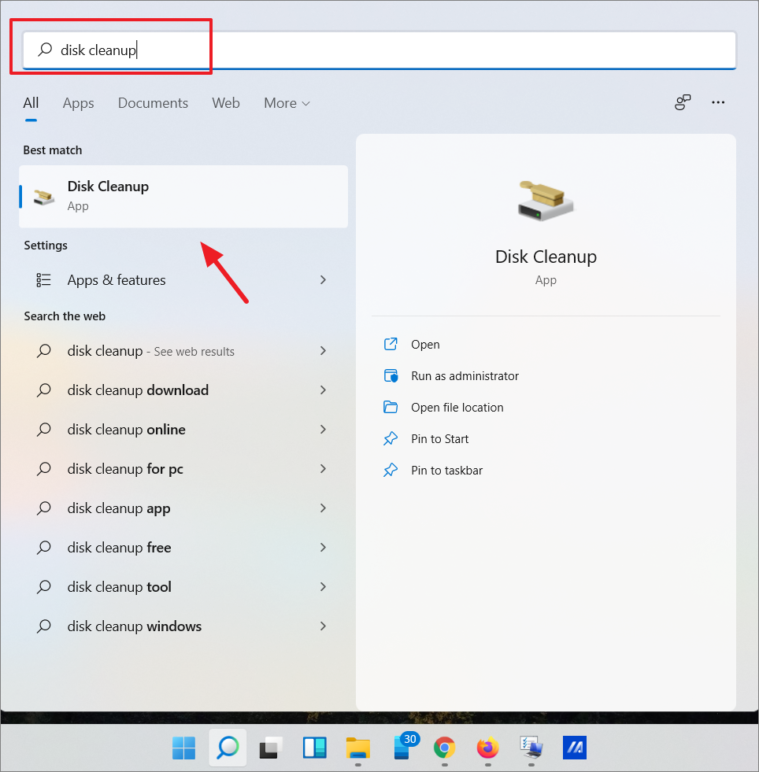
Task: Click the search icon beside disk cleanup windows
Action: click(44, 626)
